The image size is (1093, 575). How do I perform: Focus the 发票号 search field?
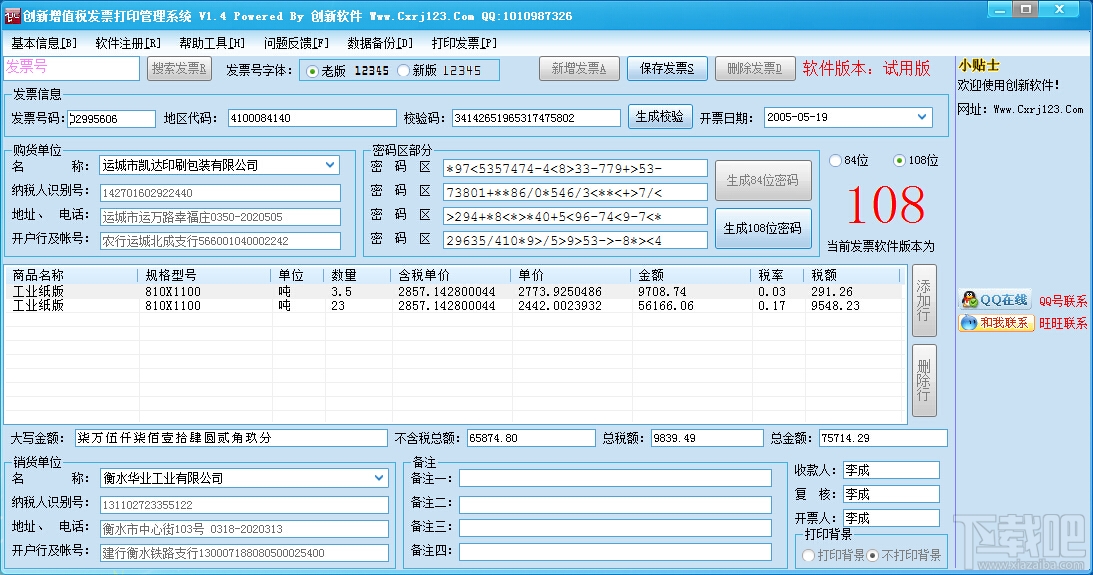72,68
